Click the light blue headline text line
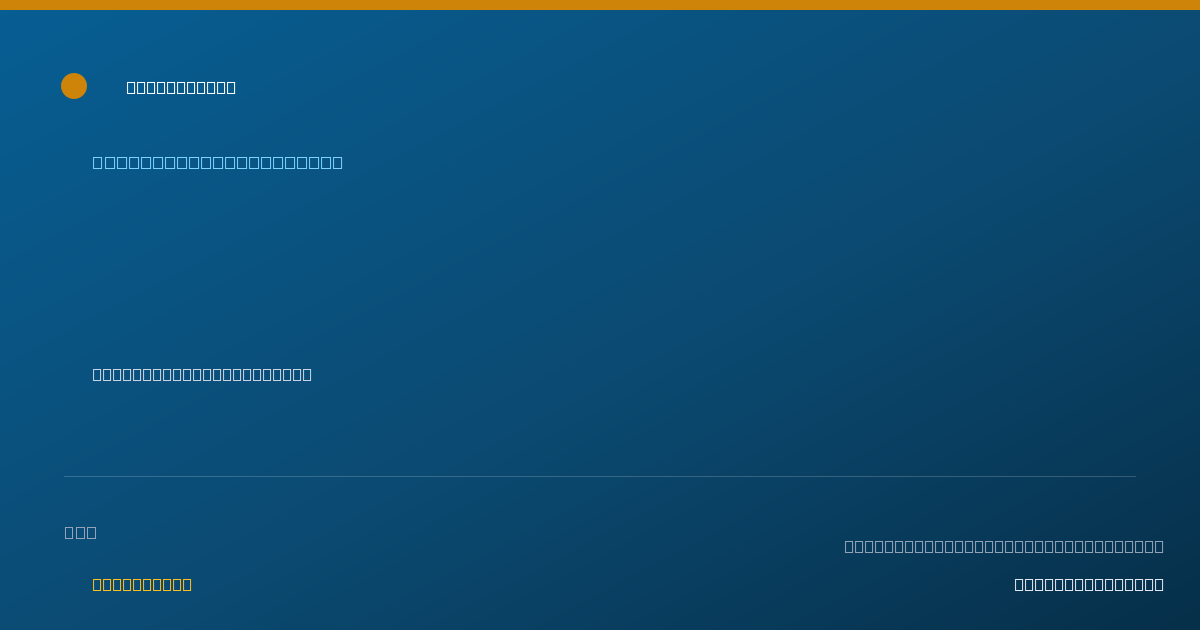This screenshot has width=1200, height=630. (x=218, y=162)
